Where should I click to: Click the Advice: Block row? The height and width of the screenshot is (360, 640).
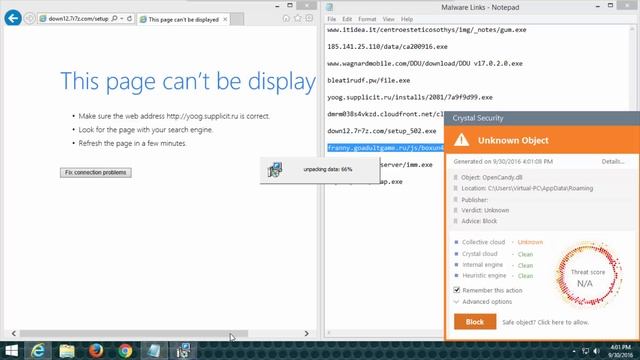tap(479, 221)
